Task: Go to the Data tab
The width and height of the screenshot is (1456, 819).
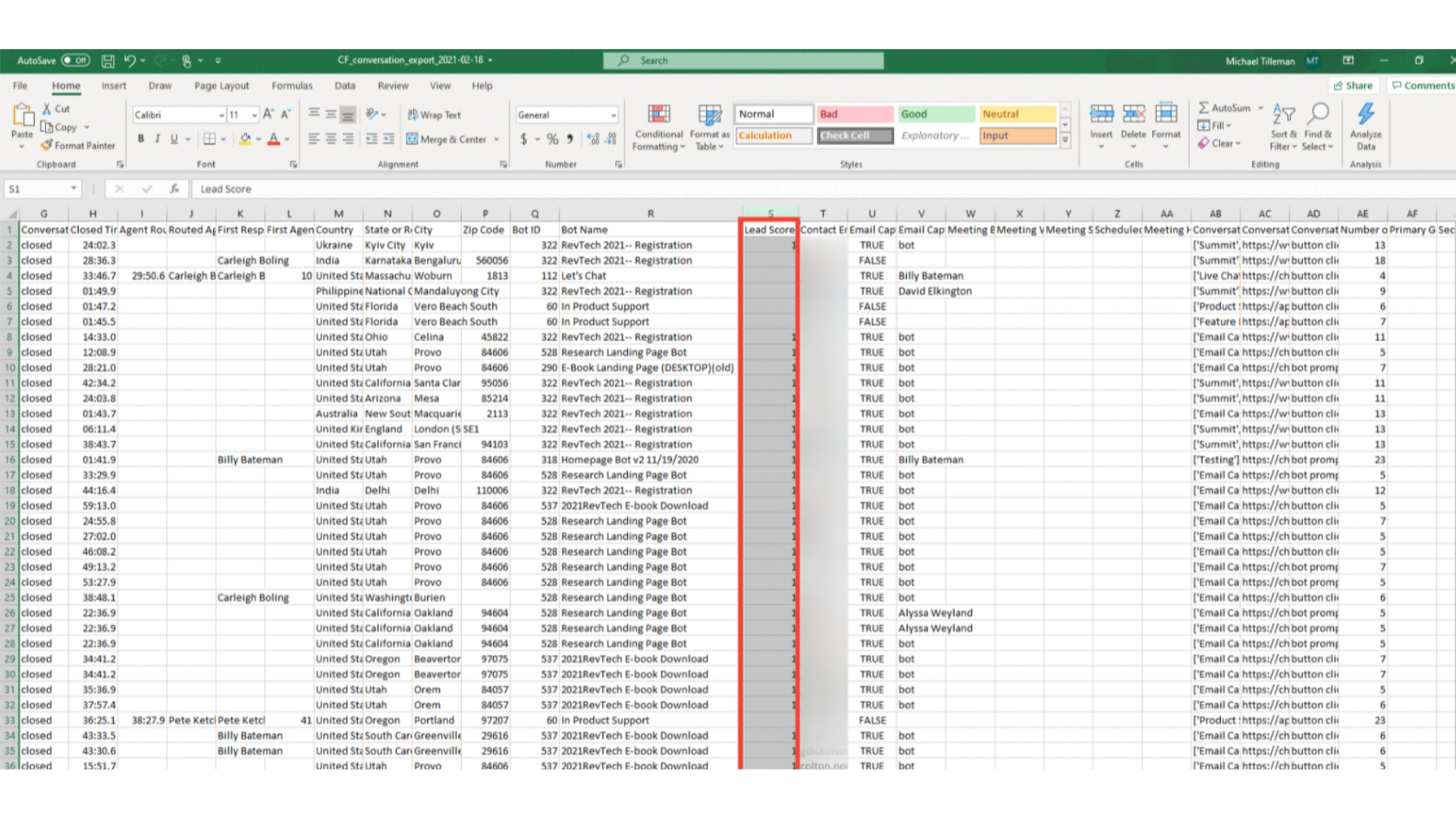Action: click(x=345, y=86)
